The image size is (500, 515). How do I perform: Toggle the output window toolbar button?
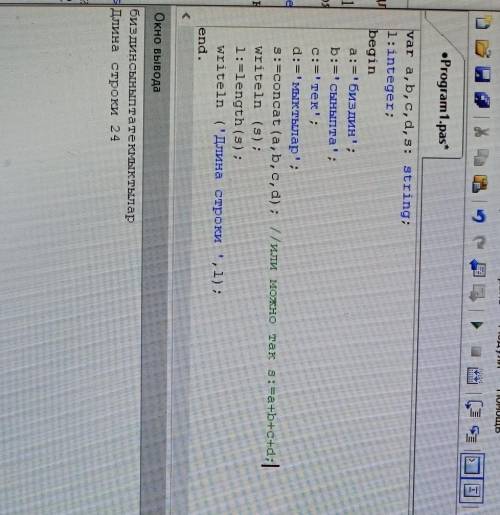472,465
